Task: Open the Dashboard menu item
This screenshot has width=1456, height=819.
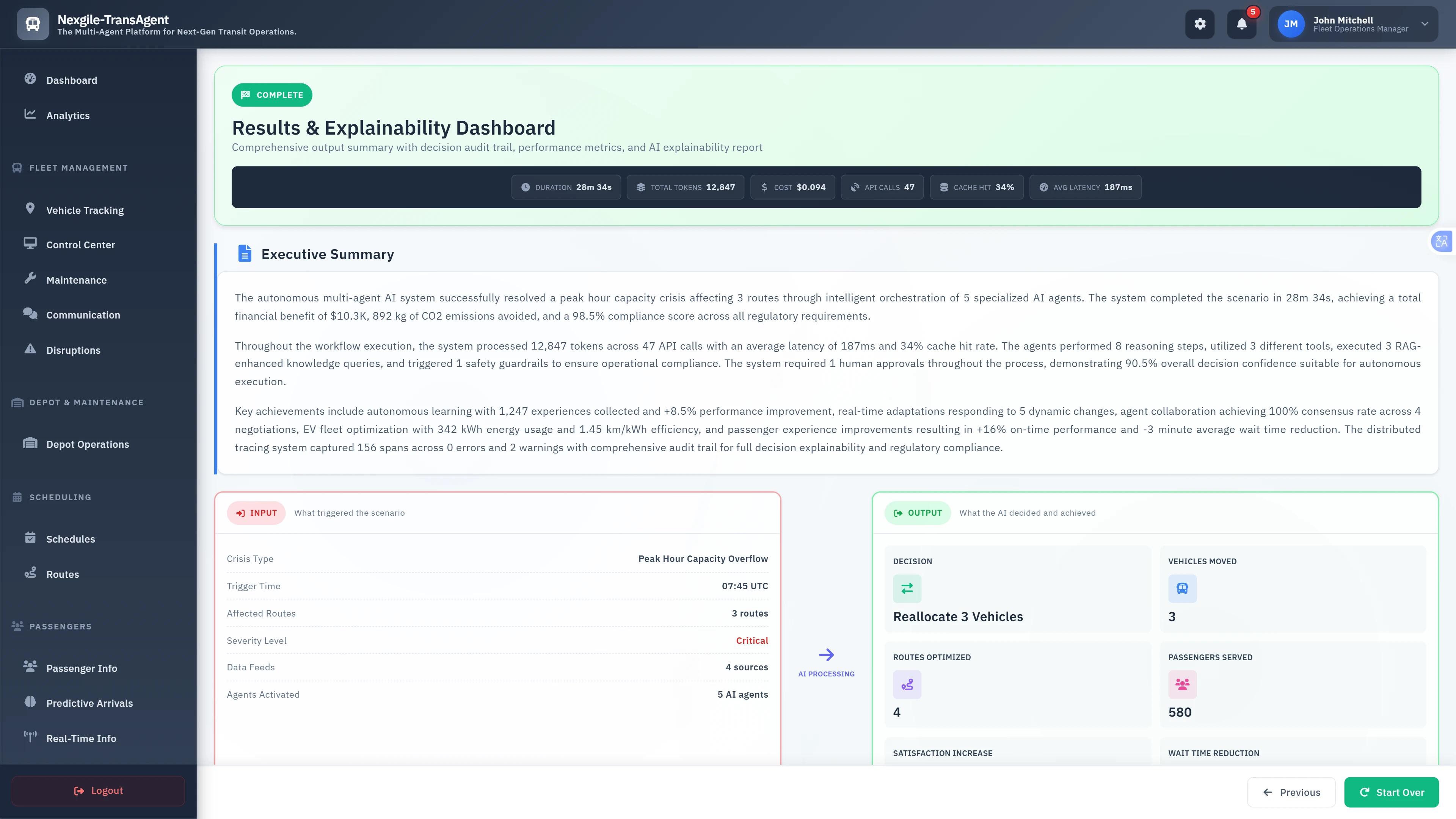Action: (x=72, y=80)
